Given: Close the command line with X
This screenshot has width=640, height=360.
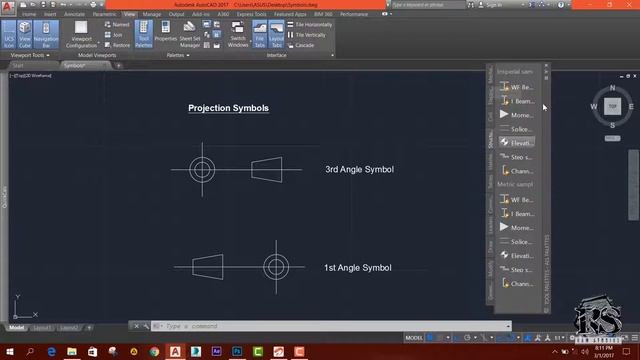Looking at the screenshot, I should (x=136, y=326).
